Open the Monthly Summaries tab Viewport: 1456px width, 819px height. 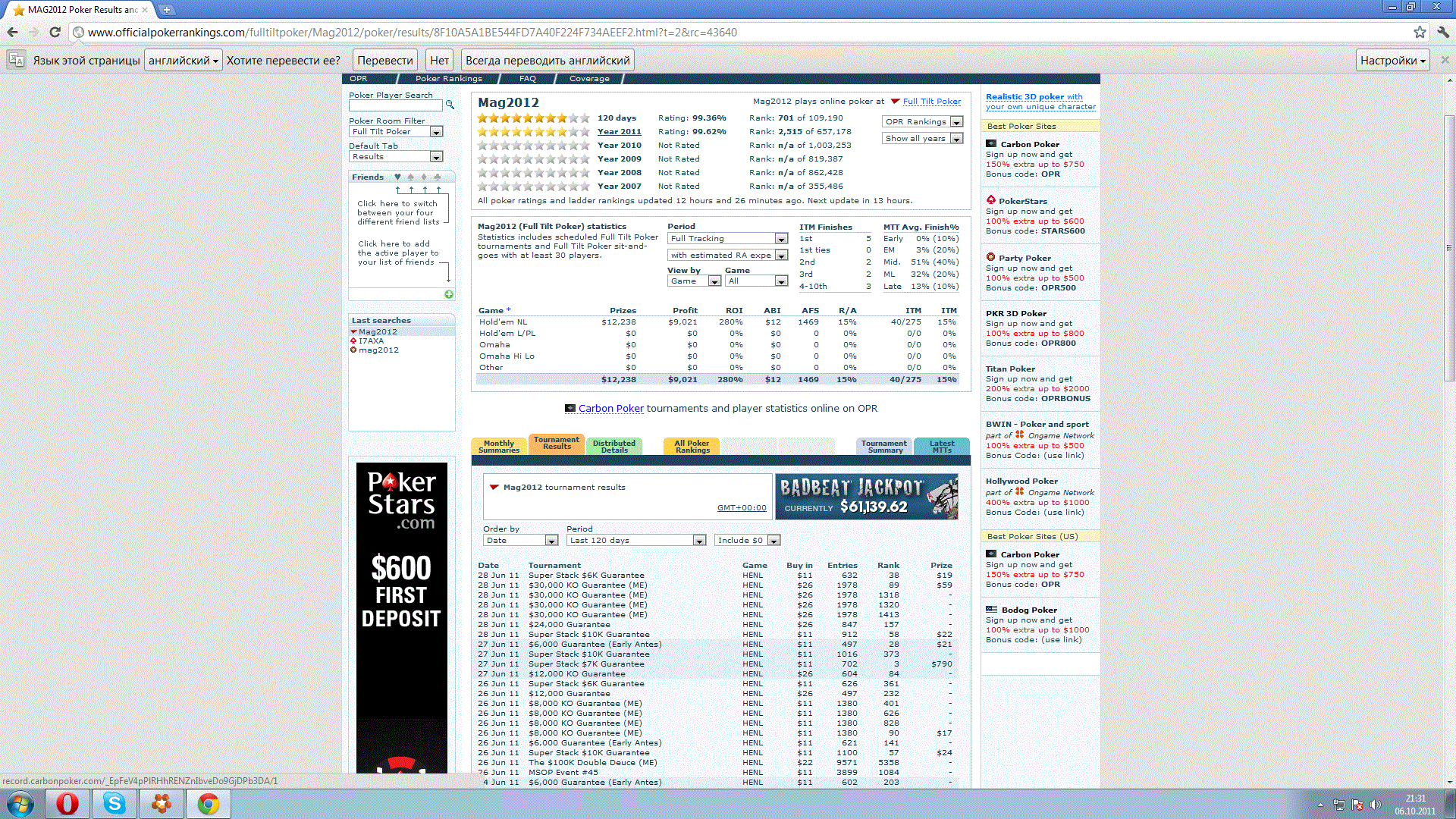pyautogui.click(x=499, y=447)
